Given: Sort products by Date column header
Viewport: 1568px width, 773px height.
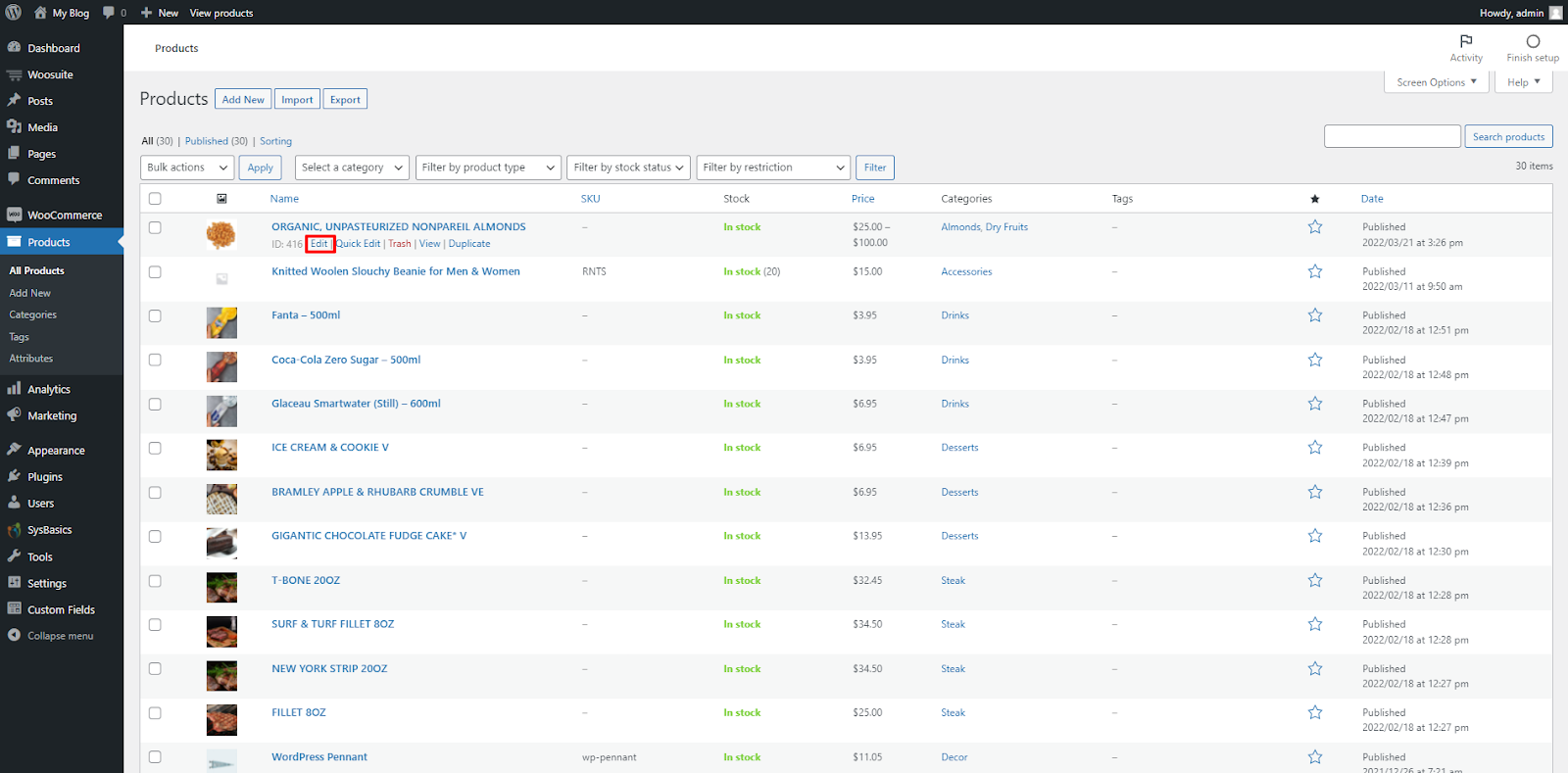Looking at the screenshot, I should tap(1372, 199).
